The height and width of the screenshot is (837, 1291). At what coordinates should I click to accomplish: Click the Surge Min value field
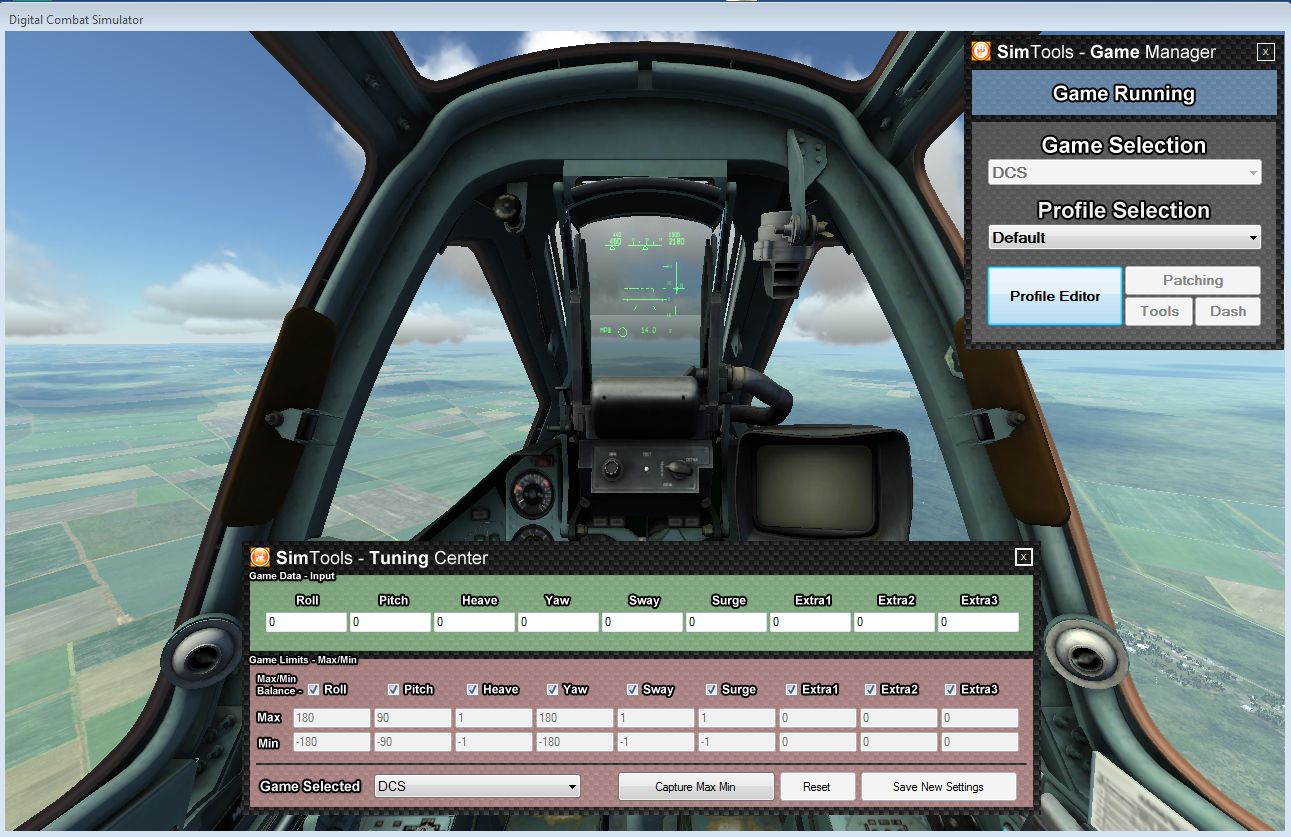736,743
